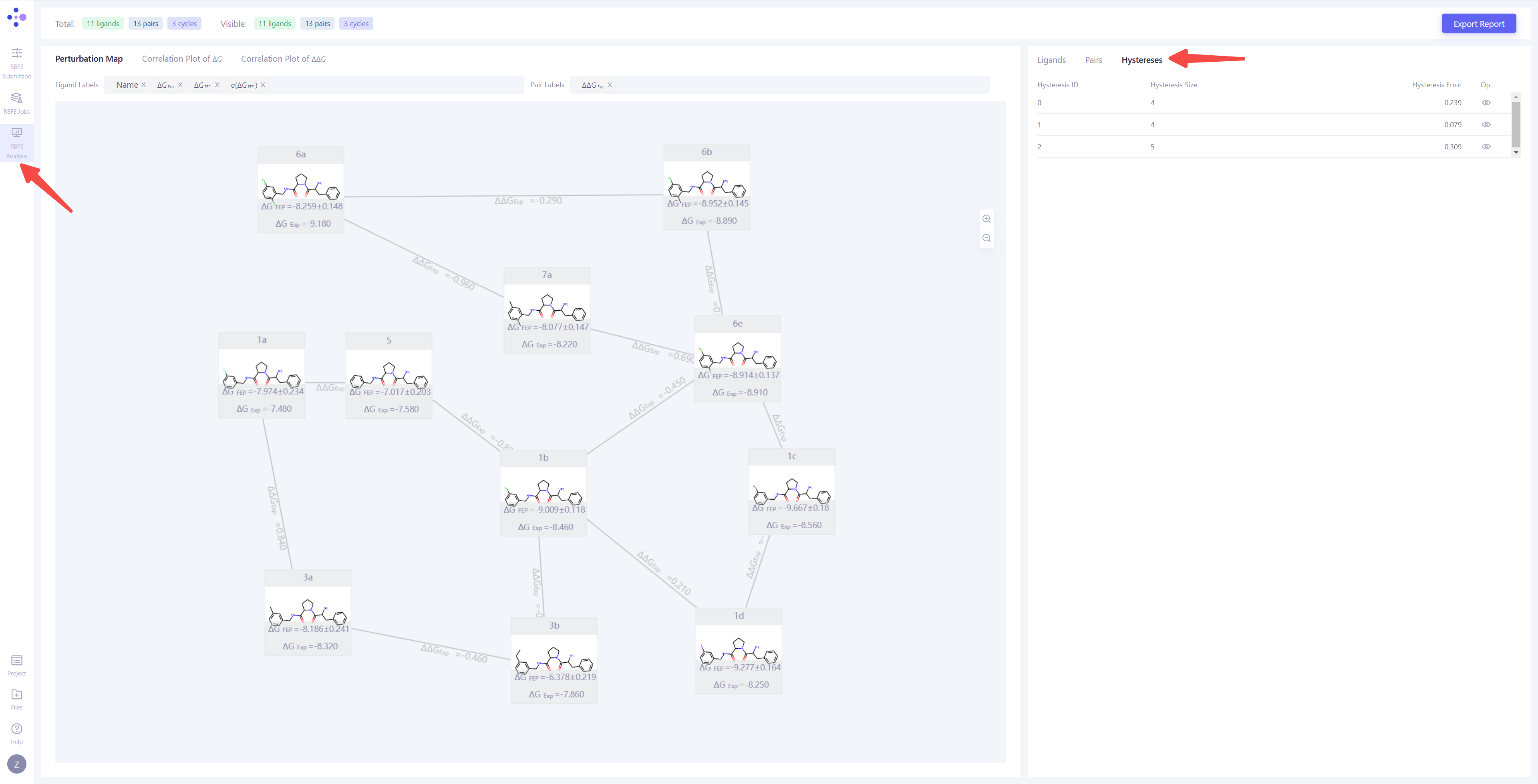Show hysteresis 1 using its eye icon
1538x784 pixels.
point(1486,124)
